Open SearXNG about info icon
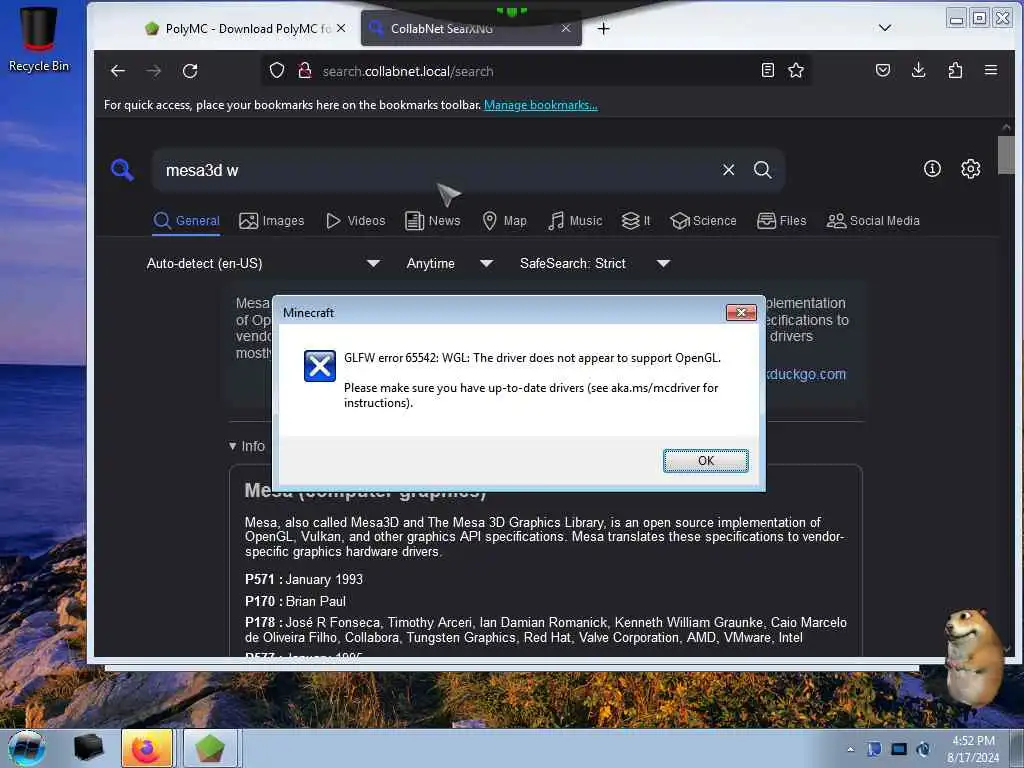Screen dimensions: 1024x768 932,168
